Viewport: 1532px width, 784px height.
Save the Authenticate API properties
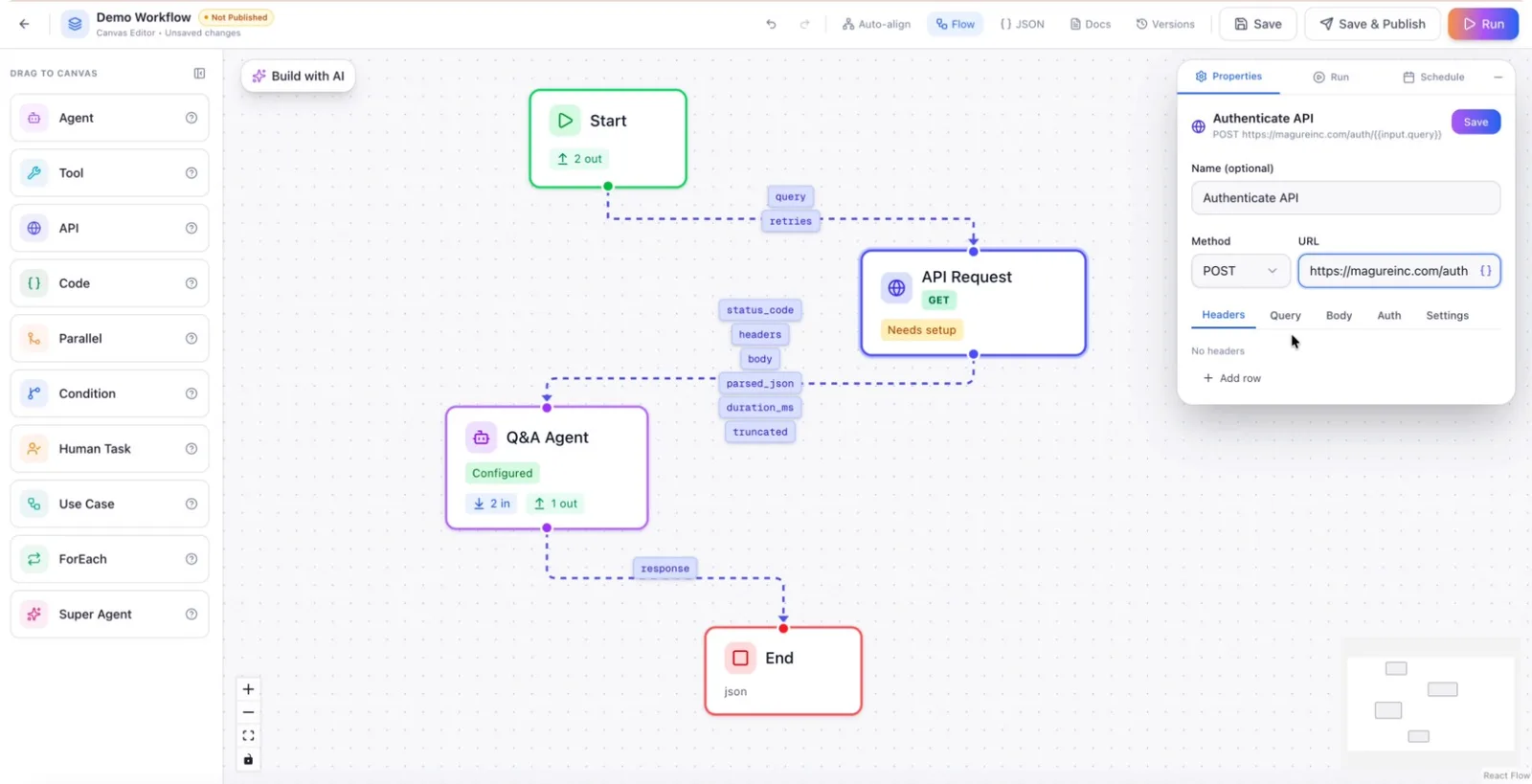1476,122
